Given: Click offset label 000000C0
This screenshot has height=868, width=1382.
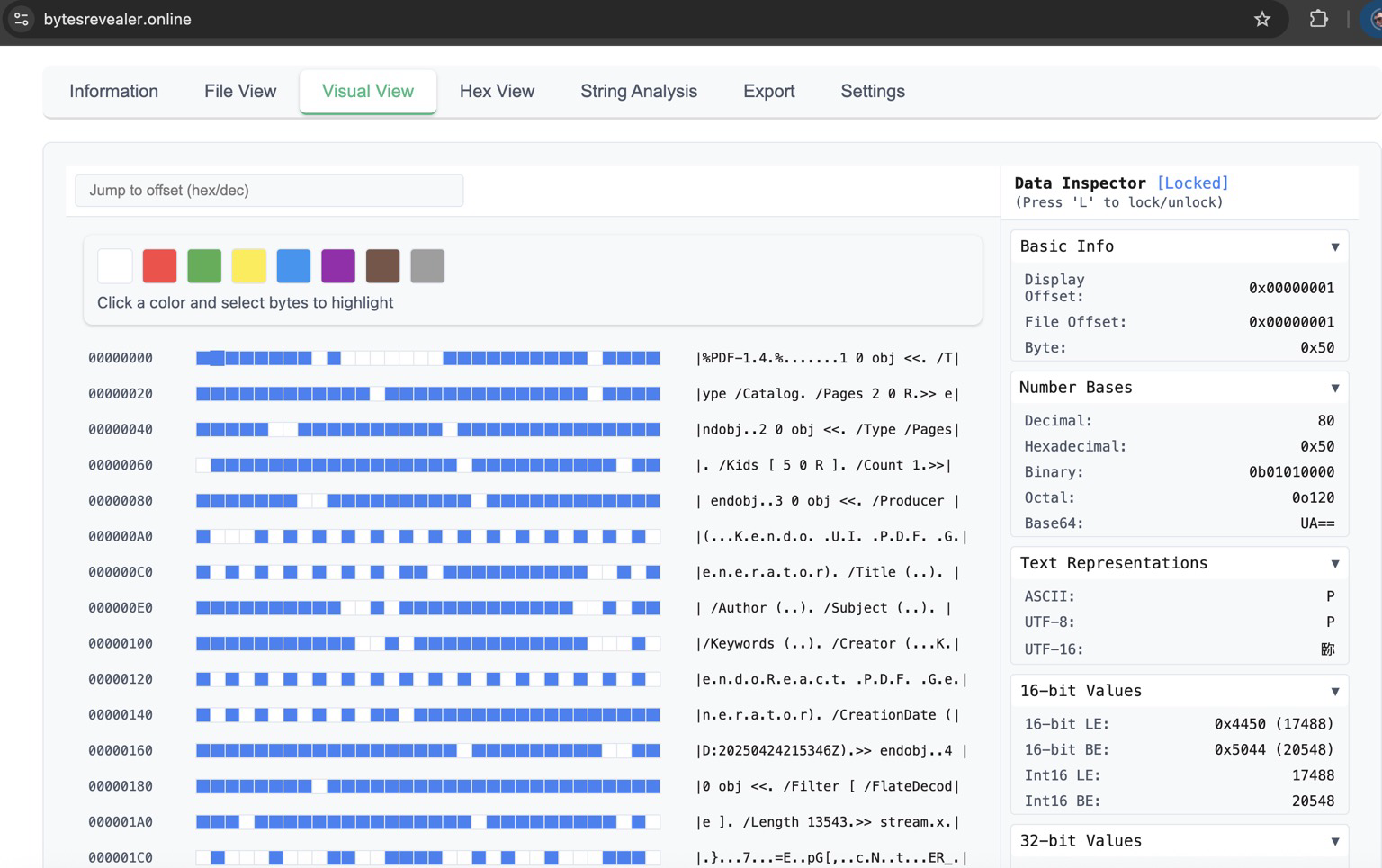Looking at the screenshot, I should (x=121, y=572).
